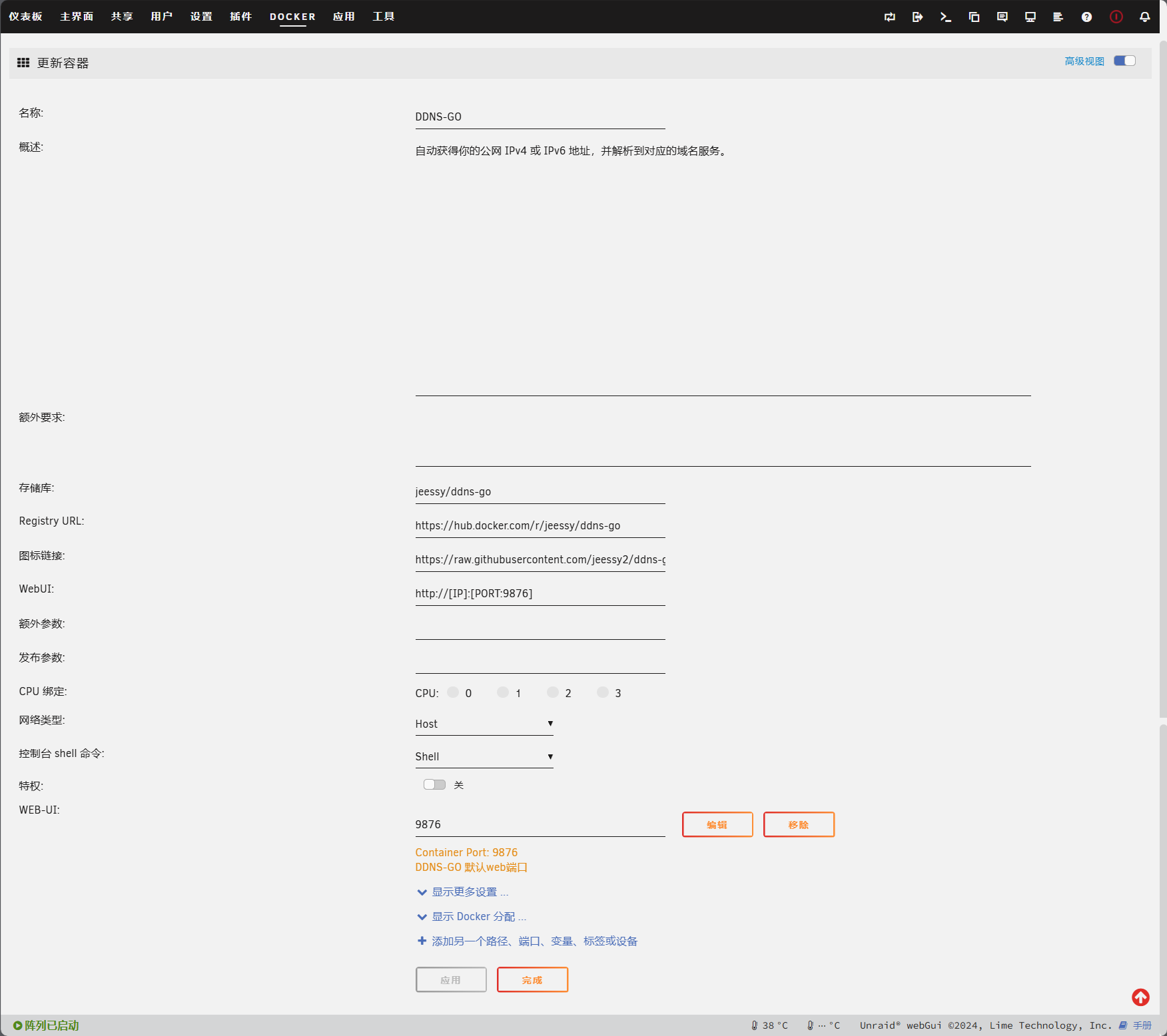Viewport: 1167px width, 1036px height.
Task: Open the system log icon
Action: 1058,17
